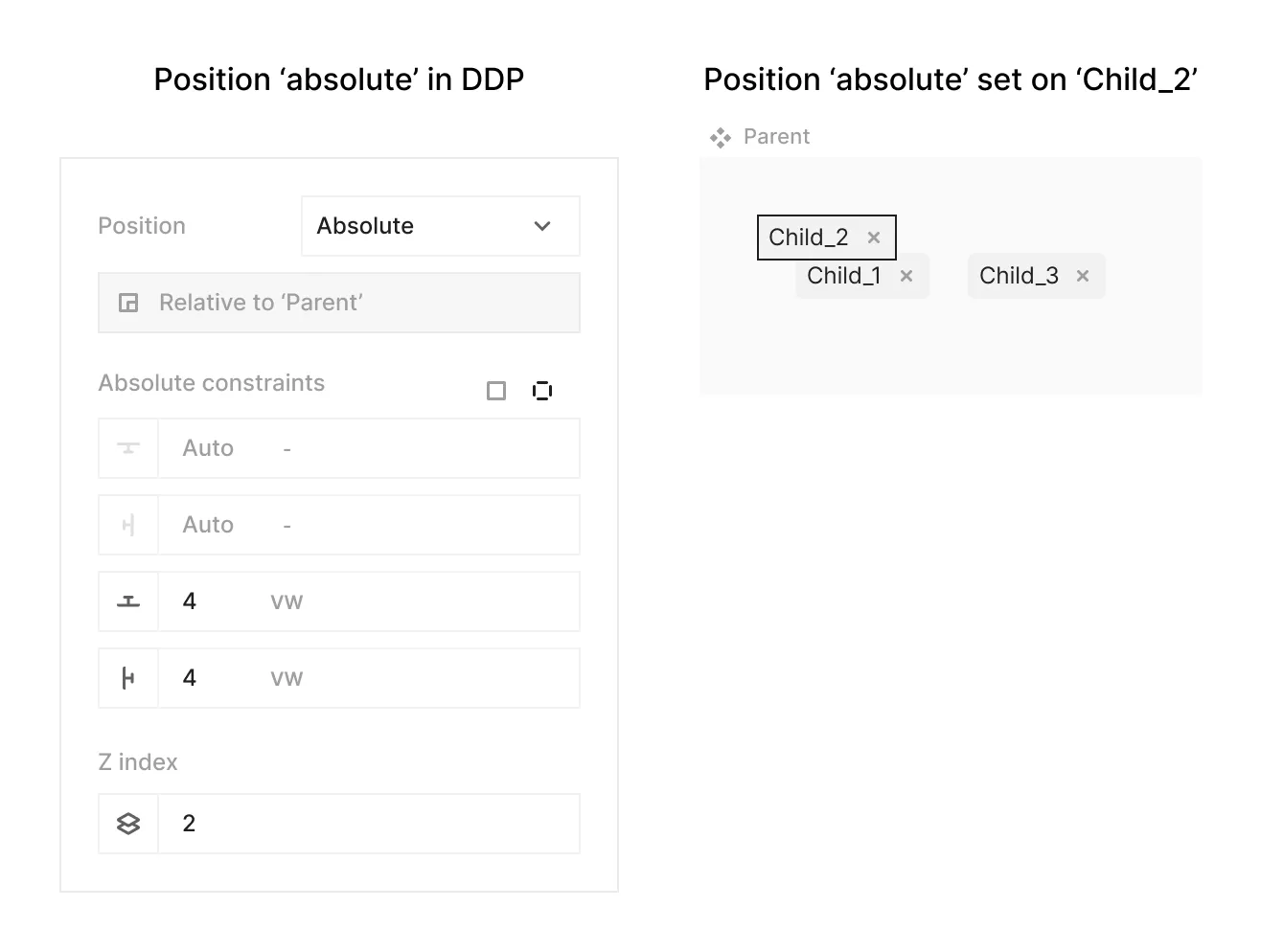The image size is (1261, 952).
Task: Click the second Auto constraint value field
Action: [x=369, y=525]
